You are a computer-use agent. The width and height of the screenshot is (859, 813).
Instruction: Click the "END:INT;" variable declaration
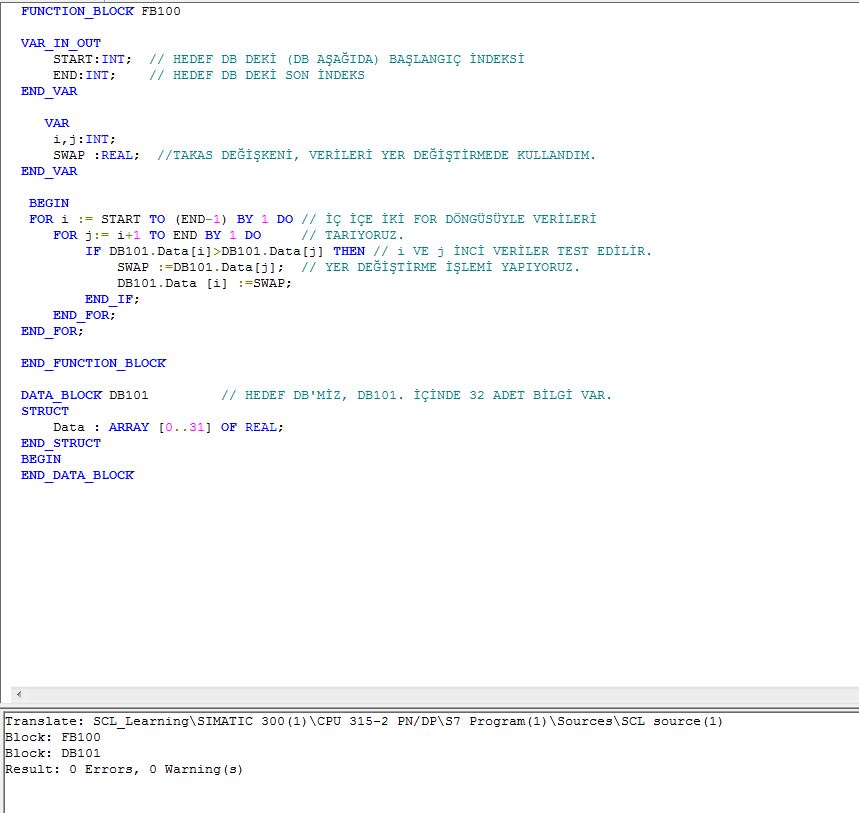tap(84, 75)
